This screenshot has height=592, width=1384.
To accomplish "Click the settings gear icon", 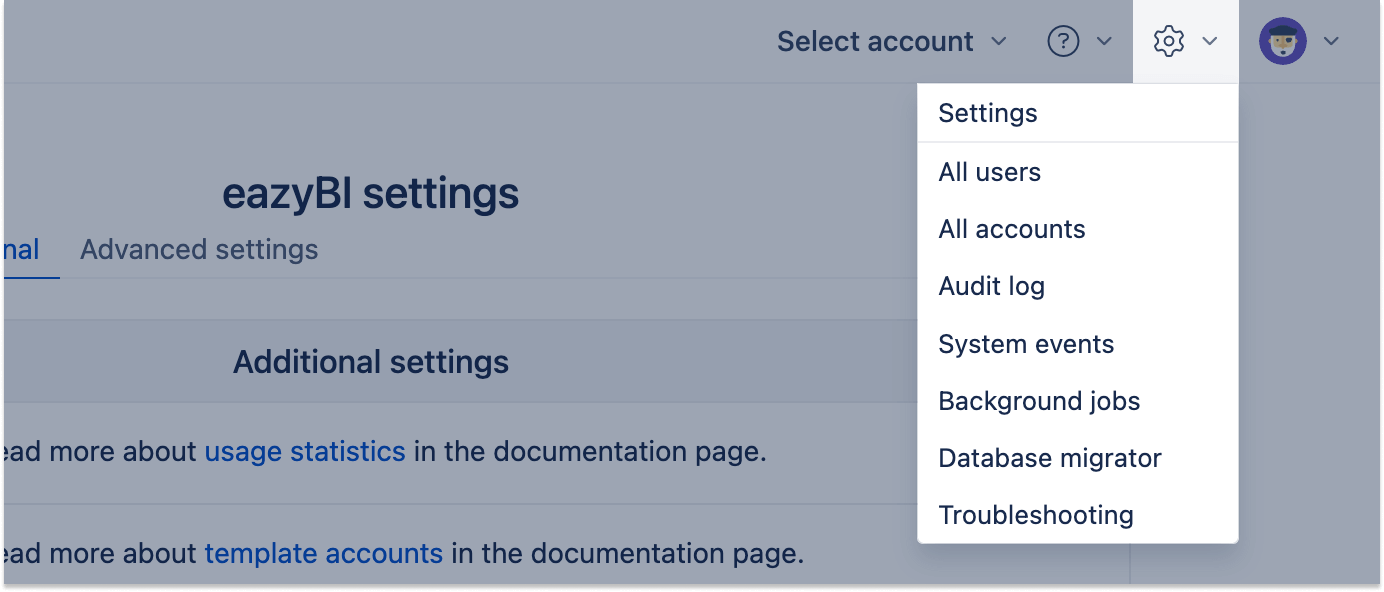I will click(1168, 42).
